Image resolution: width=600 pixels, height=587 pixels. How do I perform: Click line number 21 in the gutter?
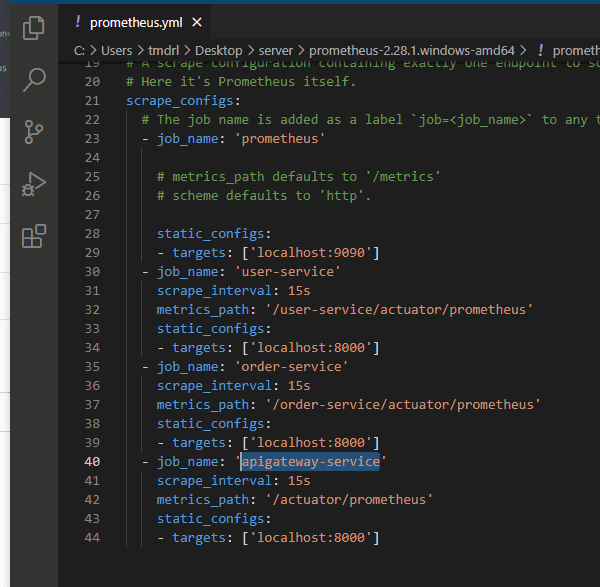[92, 101]
